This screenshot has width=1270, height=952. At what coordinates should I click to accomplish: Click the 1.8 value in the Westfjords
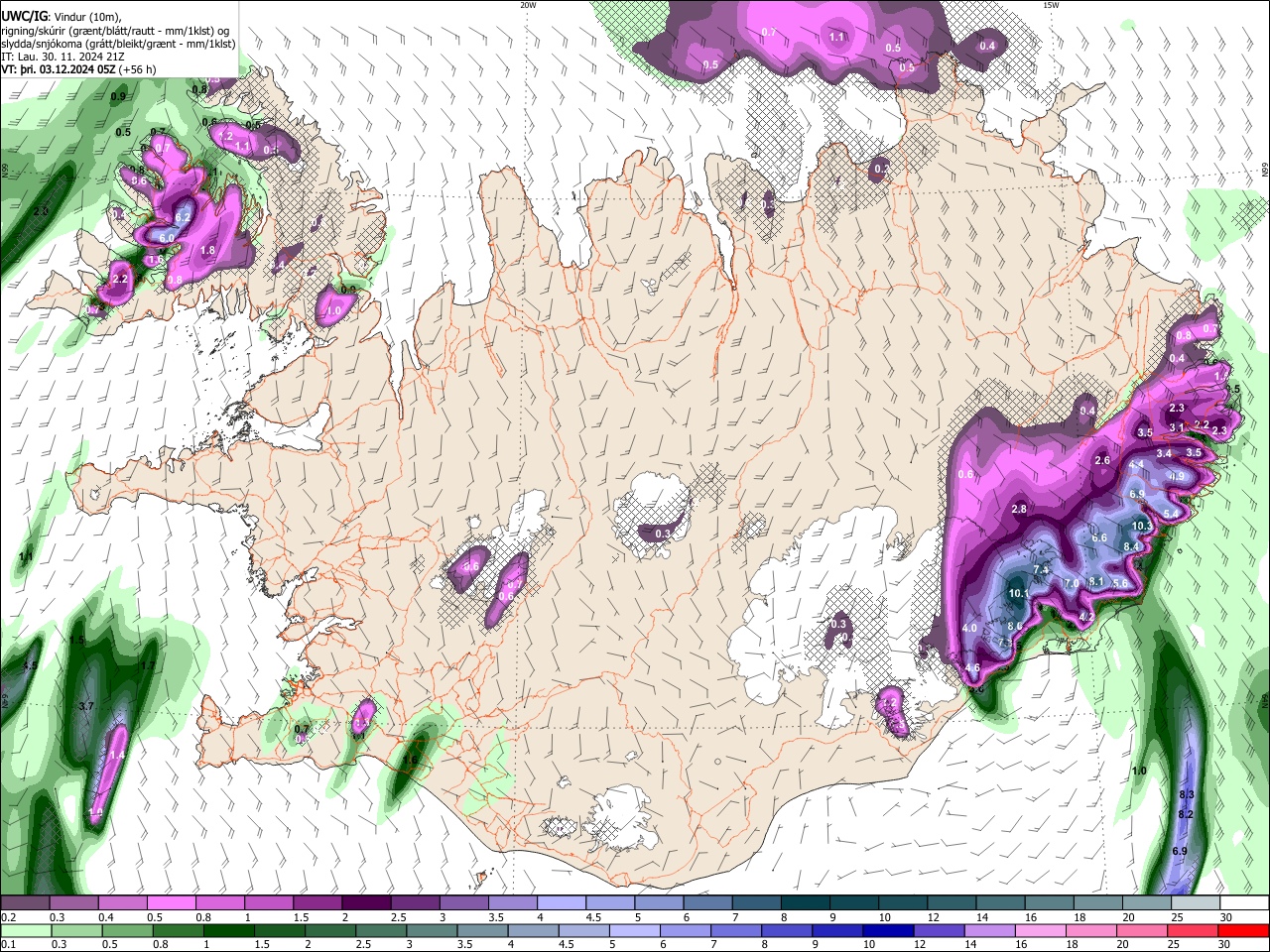pyautogui.click(x=208, y=251)
